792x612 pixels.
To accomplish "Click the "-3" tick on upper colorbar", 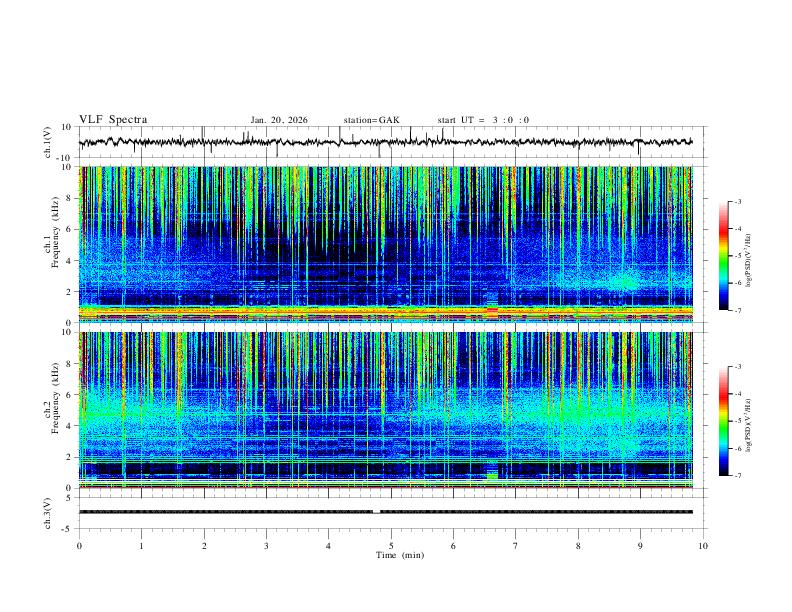I will pos(738,202).
